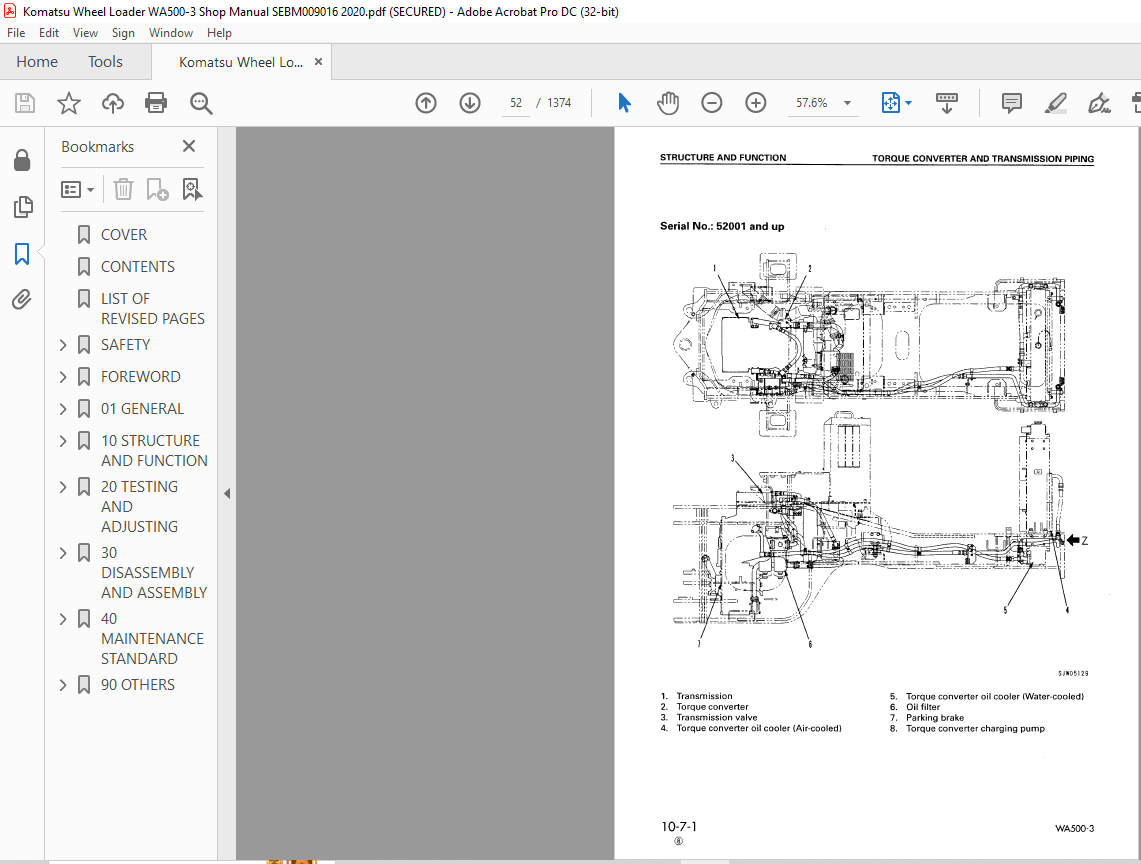The width and height of the screenshot is (1141, 864).
Task: Upload file to cloud icon
Action: (112, 103)
